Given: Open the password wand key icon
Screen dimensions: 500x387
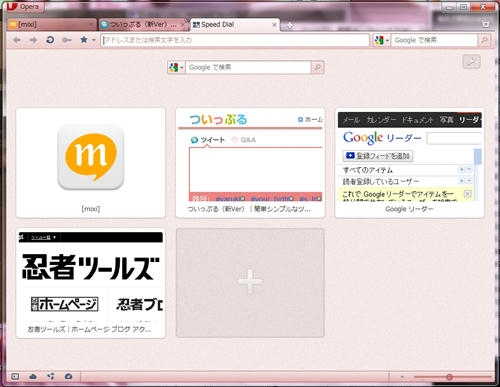Looking at the screenshot, I should 67,40.
